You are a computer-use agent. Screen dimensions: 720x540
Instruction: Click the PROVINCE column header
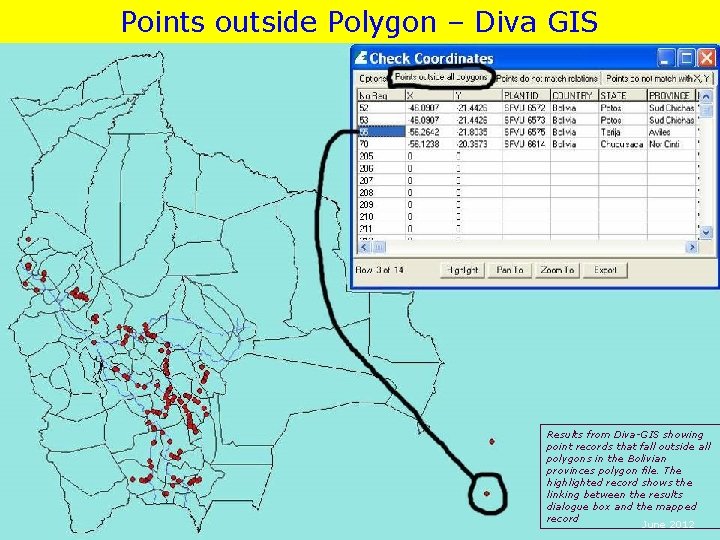[x=671, y=96]
